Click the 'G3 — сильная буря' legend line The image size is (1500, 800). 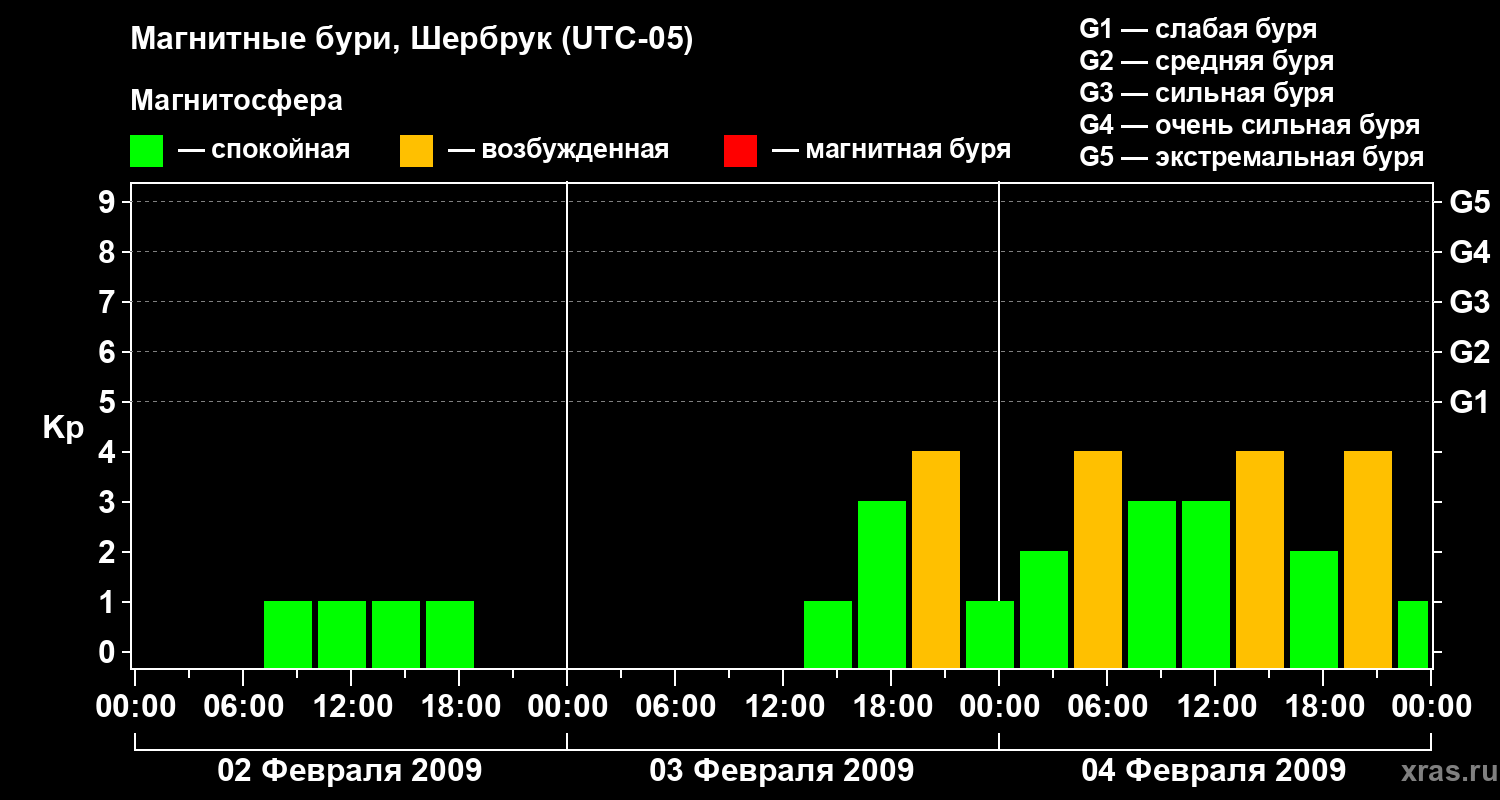coord(1207,93)
